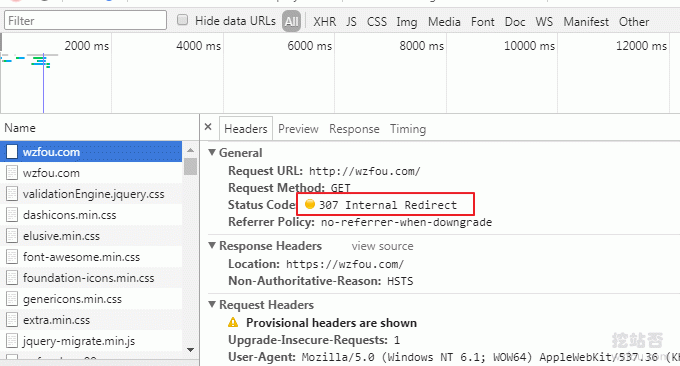Filter requests by Manifest type
The image size is (680, 366).
pos(586,22)
